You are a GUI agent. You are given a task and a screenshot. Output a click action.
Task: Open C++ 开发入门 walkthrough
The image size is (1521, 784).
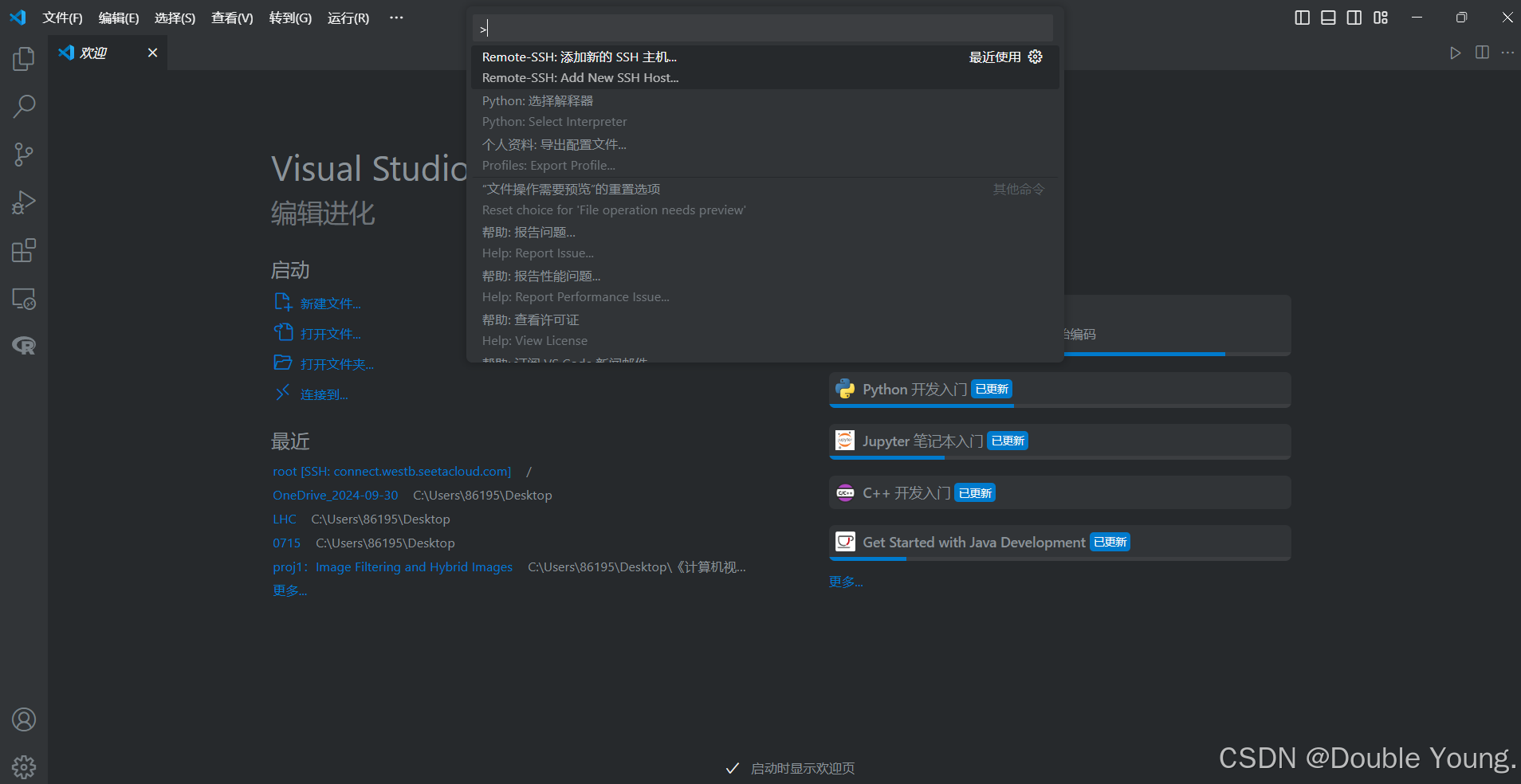(1059, 493)
